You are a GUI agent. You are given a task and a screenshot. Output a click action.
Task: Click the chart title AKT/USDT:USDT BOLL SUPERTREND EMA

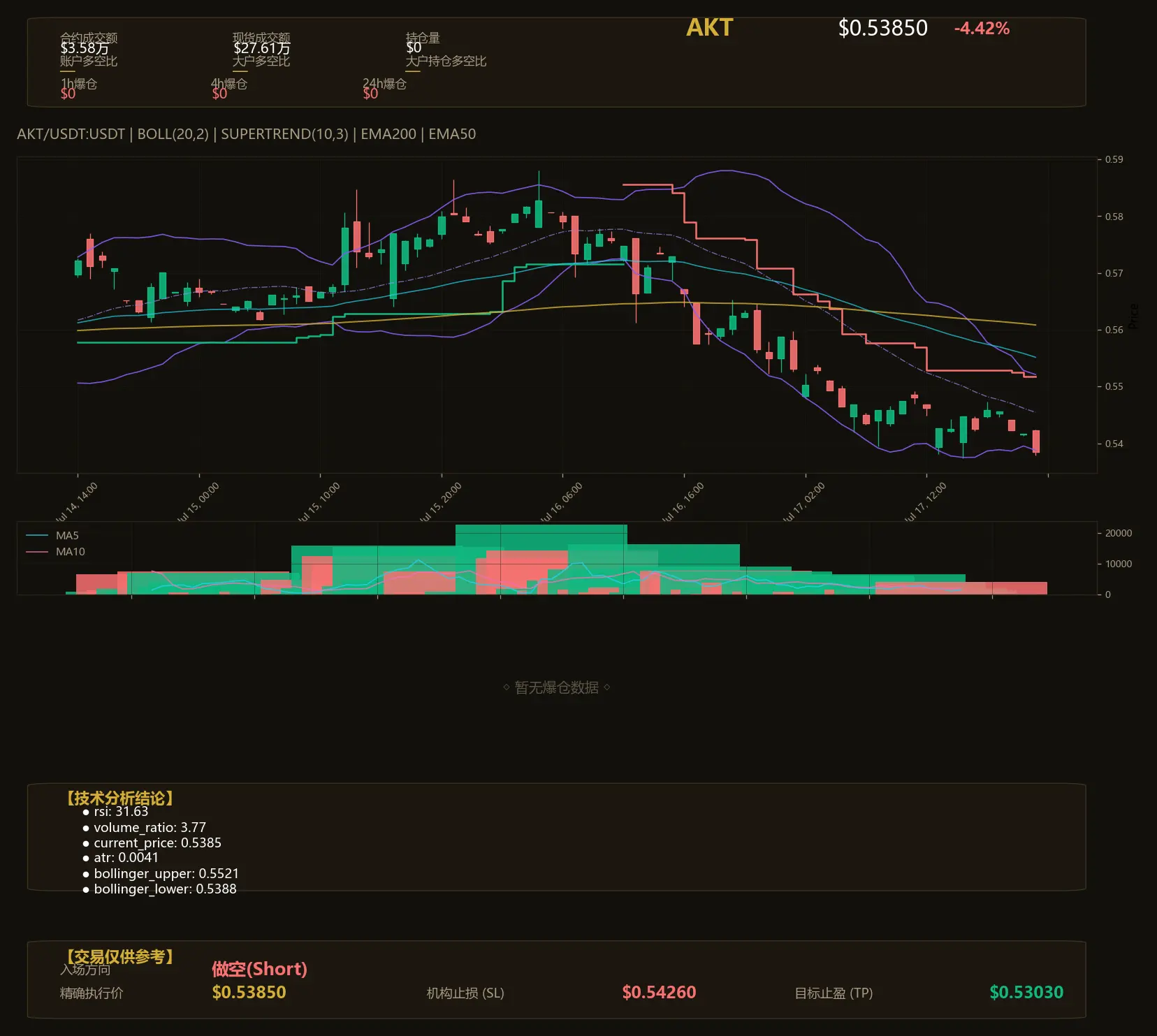246,134
